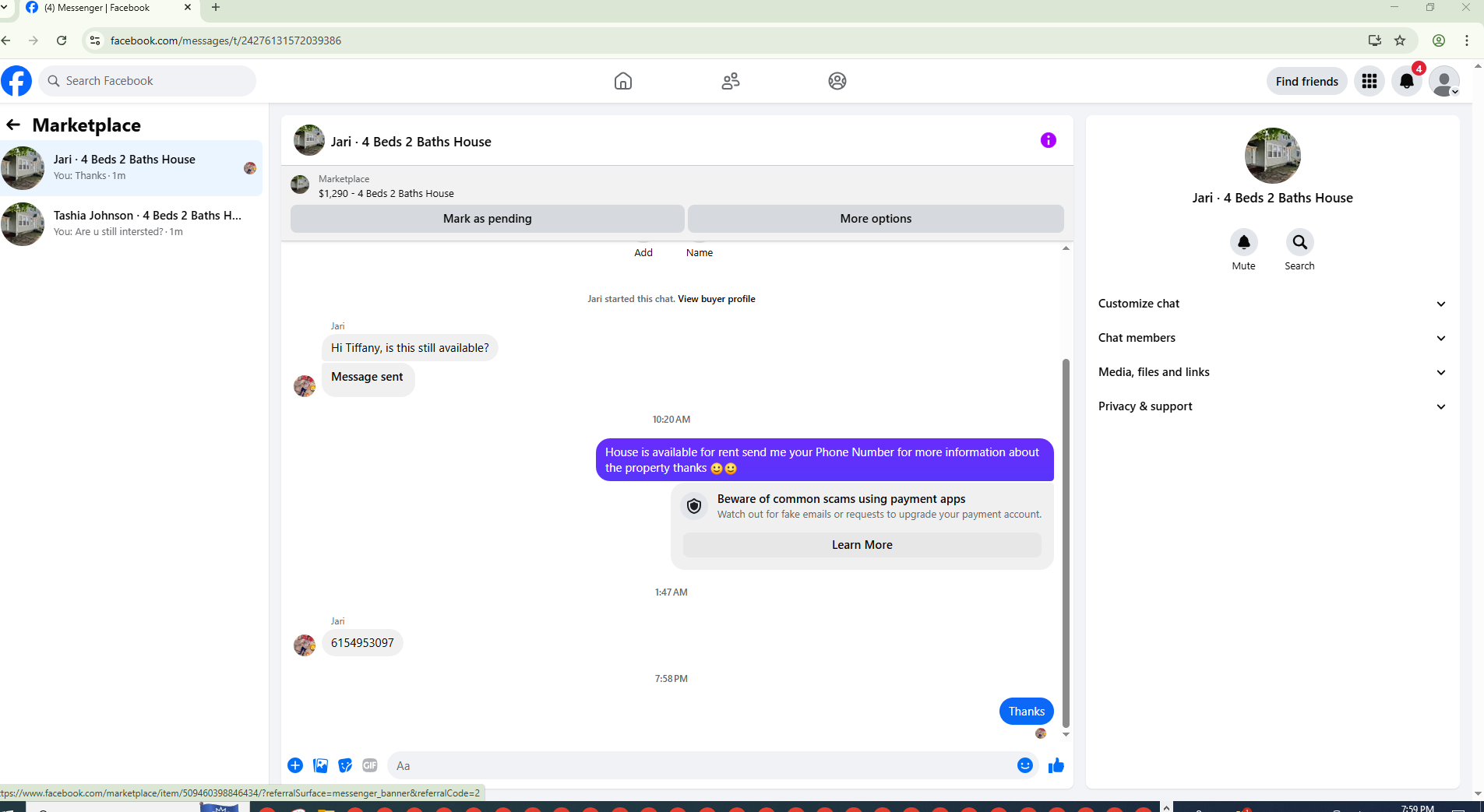Expand Chat members section

point(1272,338)
